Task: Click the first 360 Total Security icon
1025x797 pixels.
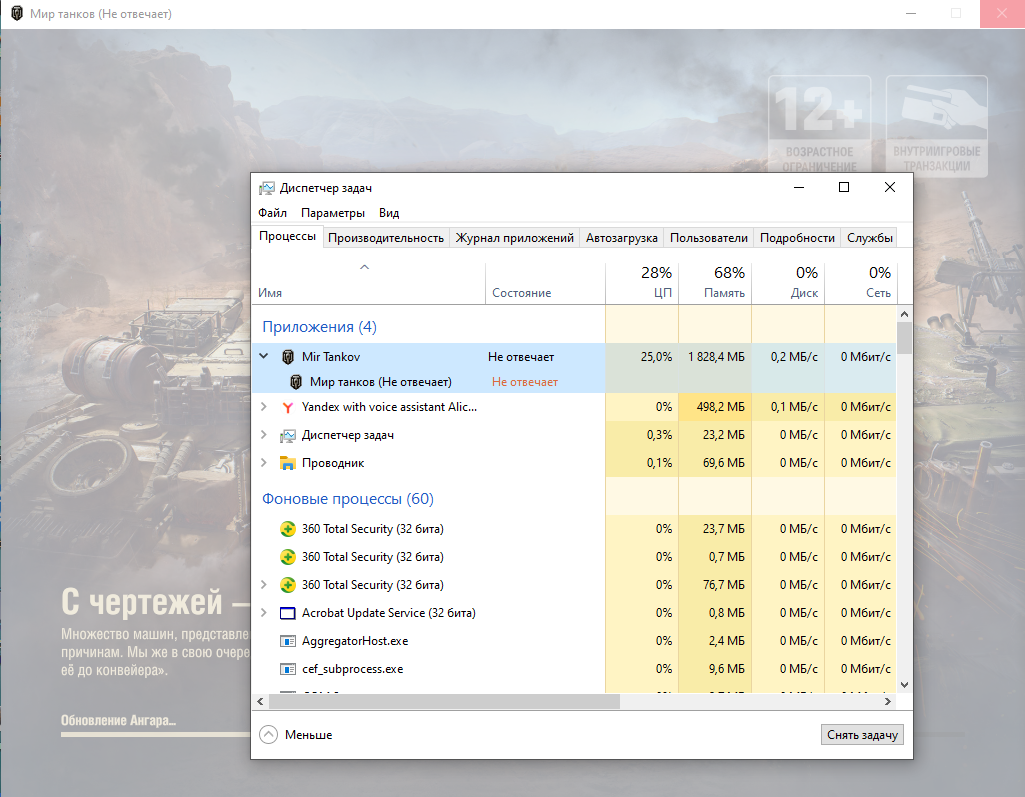Action: point(288,529)
